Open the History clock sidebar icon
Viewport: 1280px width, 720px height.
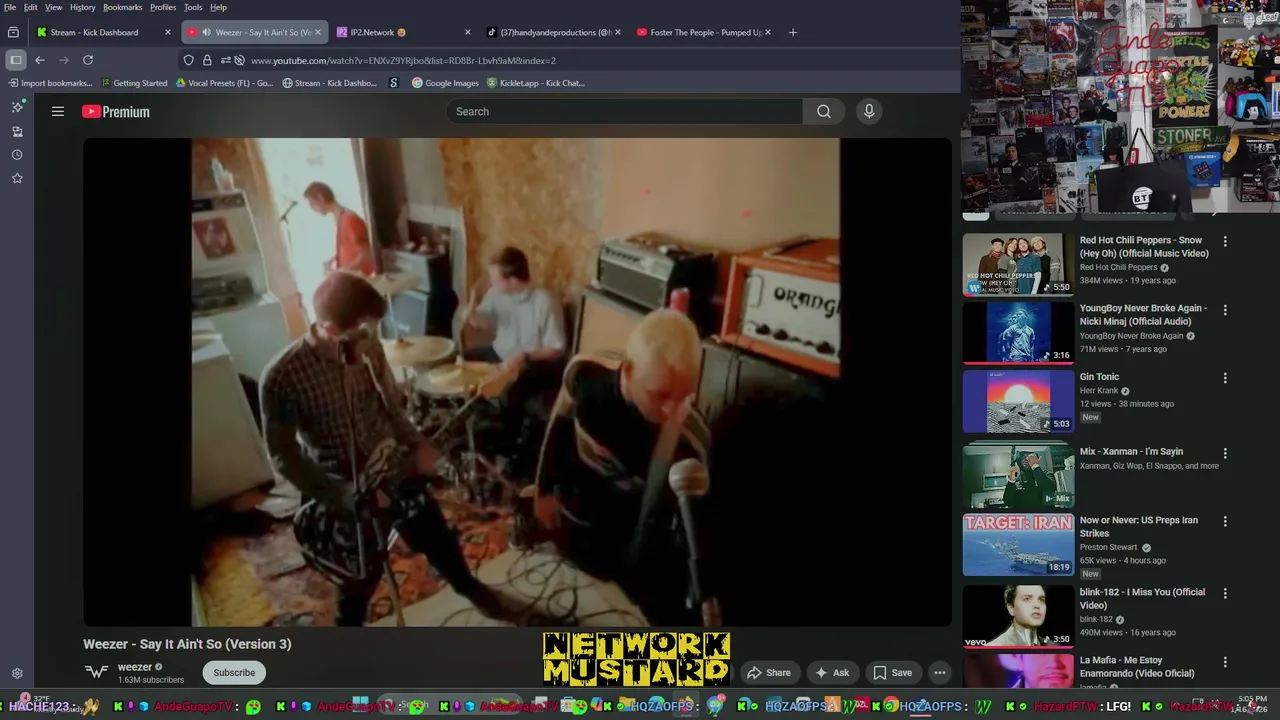[17, 155]
